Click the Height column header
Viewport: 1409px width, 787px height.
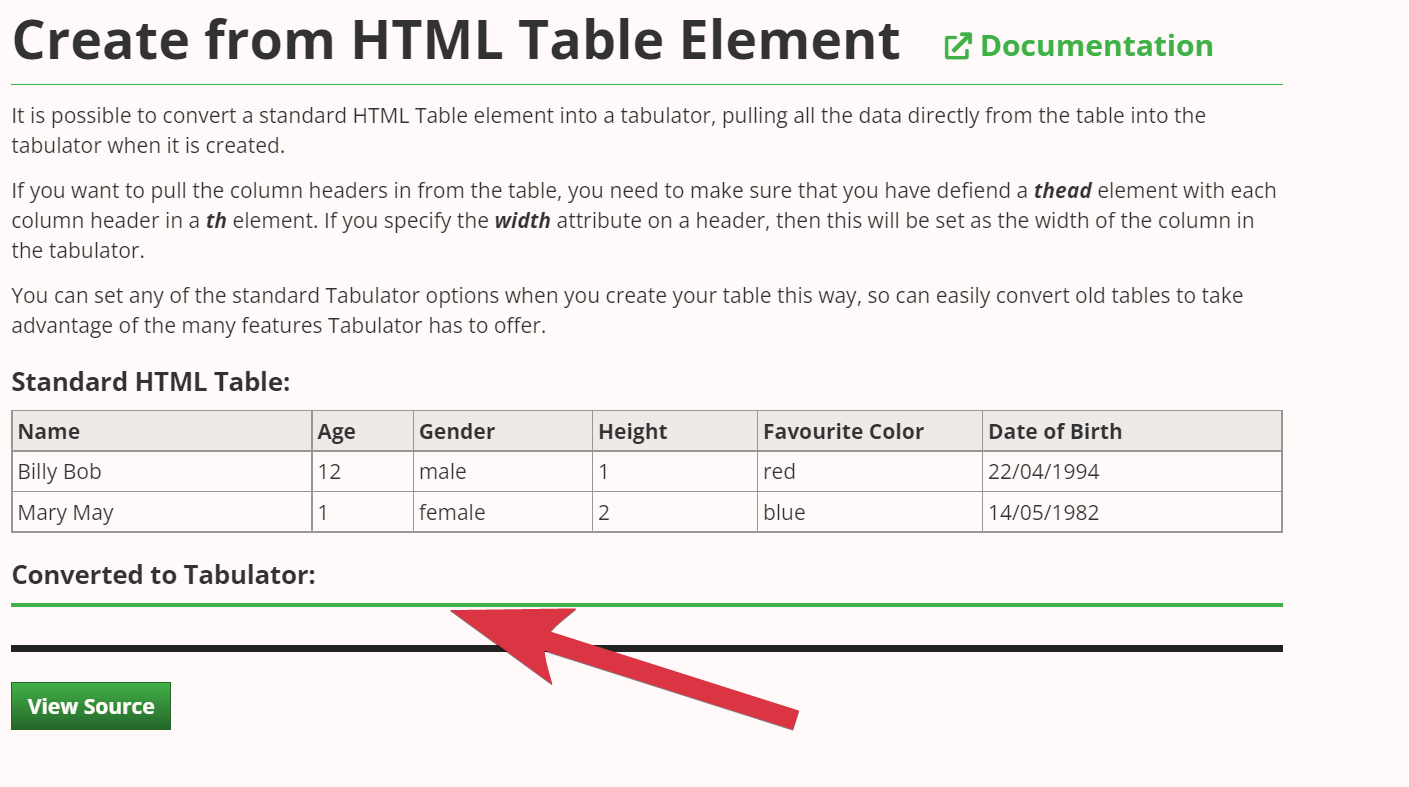coord(632,431)
